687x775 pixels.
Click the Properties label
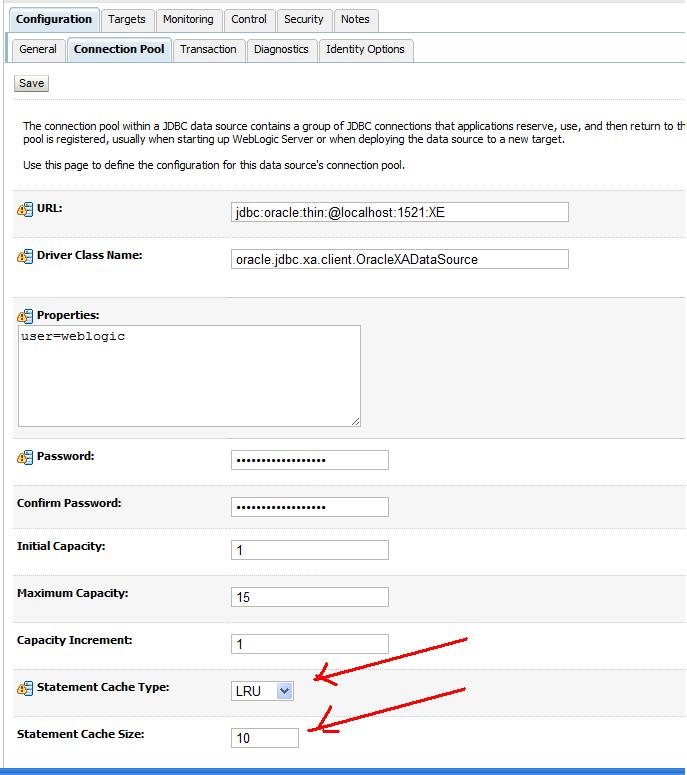(68, 315)
